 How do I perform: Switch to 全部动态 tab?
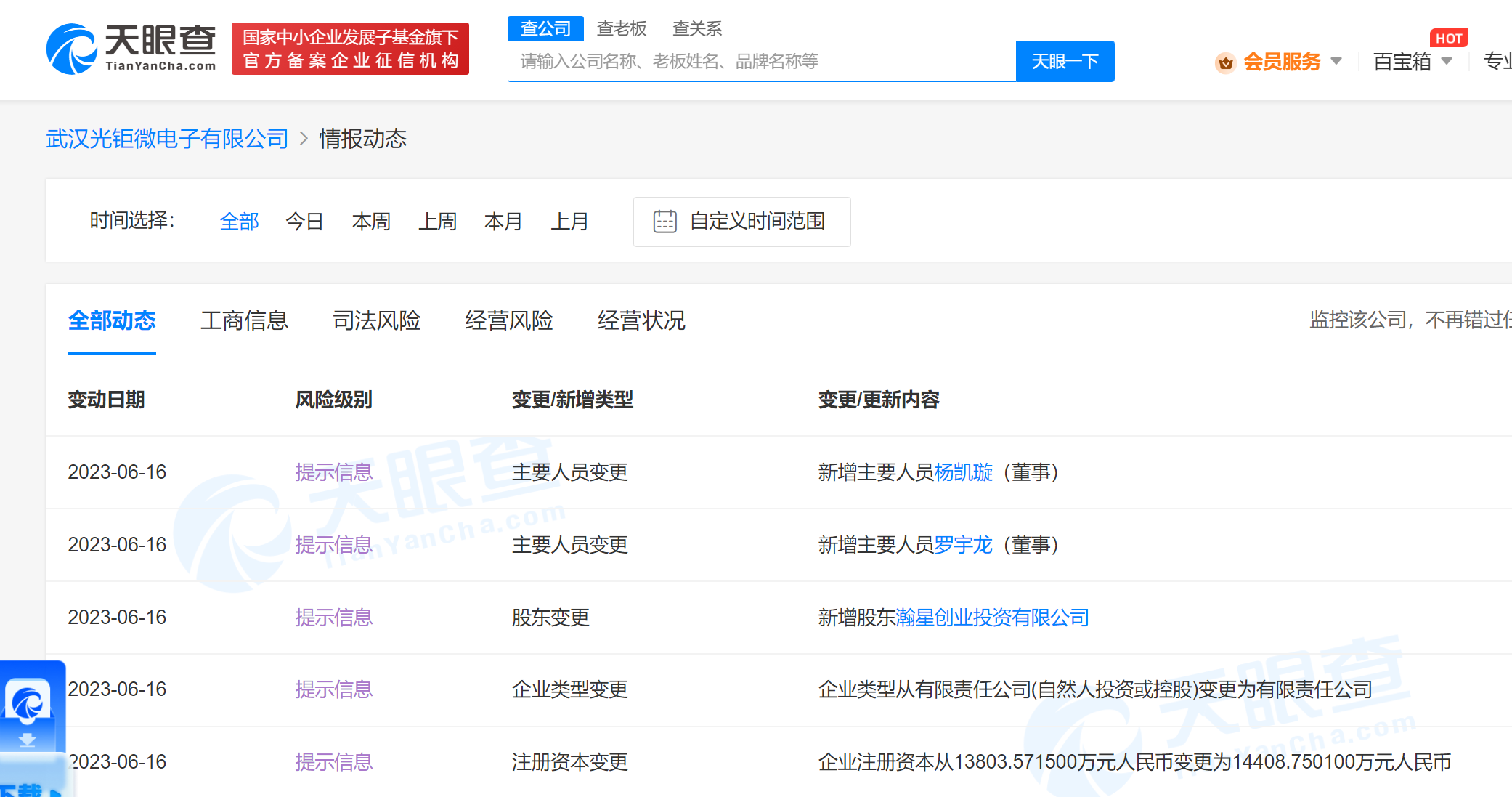coord(112,320)
